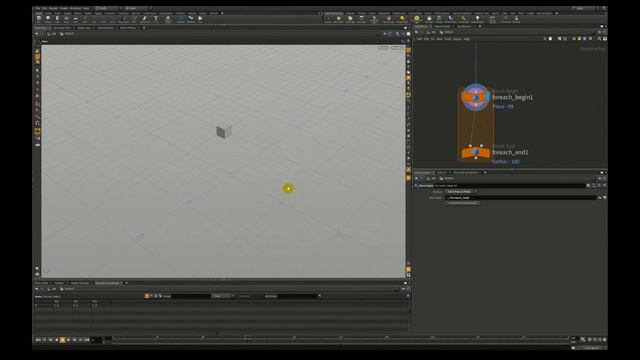
Task: Click the Create Meta Import Node button
Action: (462, 203)
